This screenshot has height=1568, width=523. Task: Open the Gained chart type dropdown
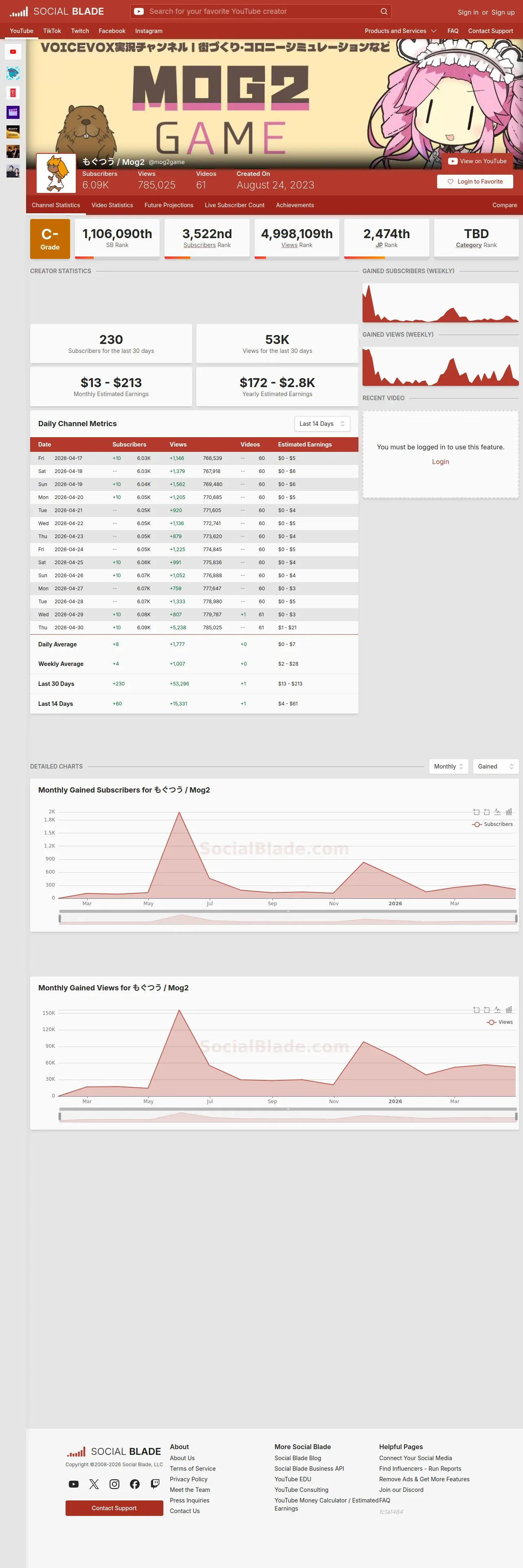pyautogui.click(x=496, y=766)
